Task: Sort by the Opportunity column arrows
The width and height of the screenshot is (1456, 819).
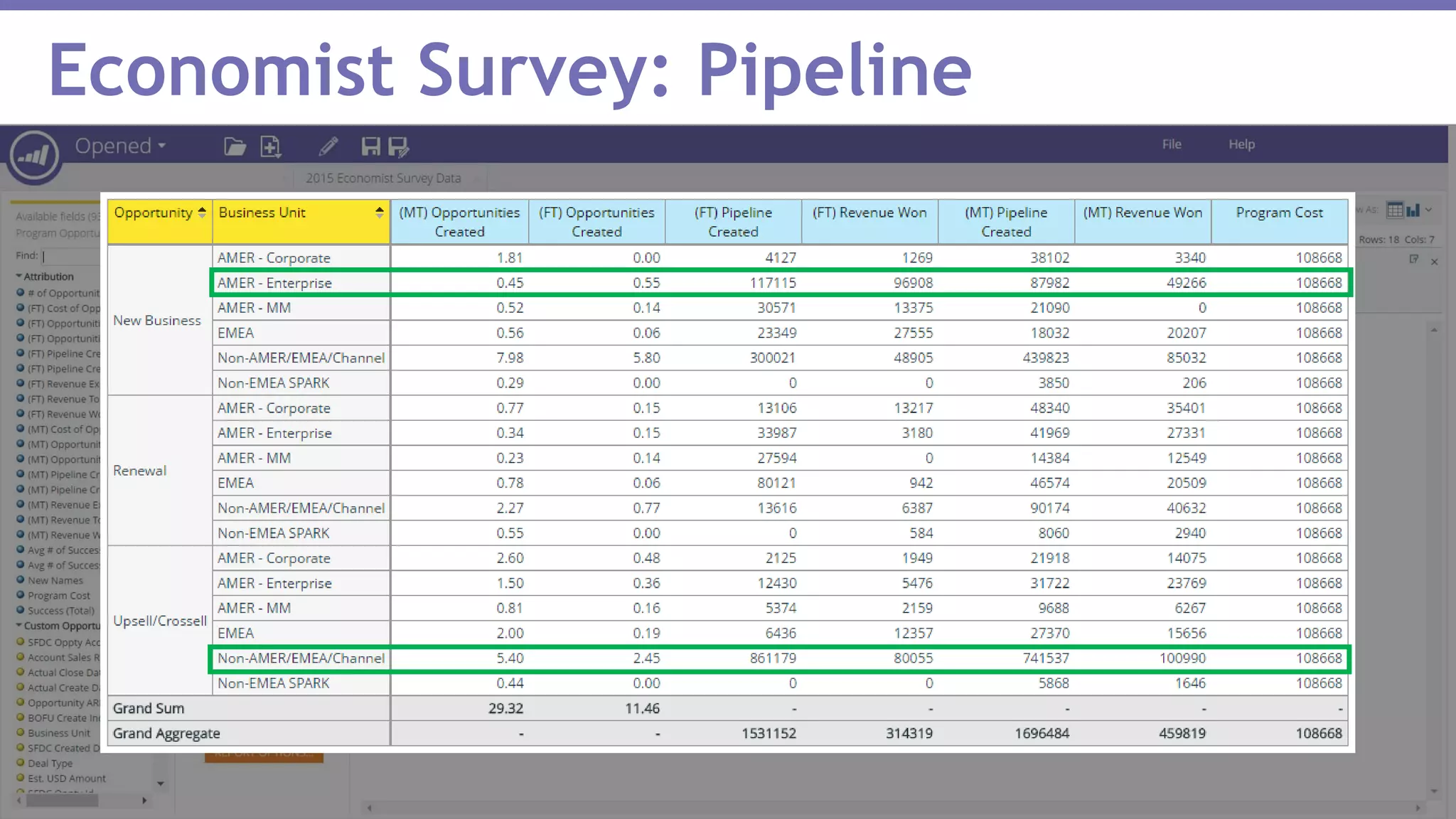Action: click(202, 213)
